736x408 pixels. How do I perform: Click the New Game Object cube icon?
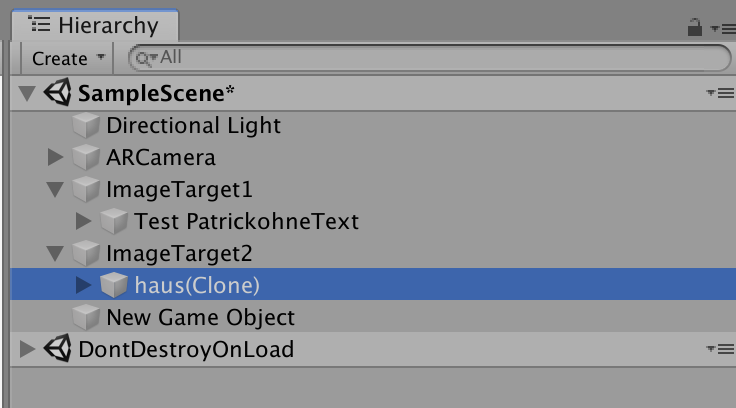tap(86, 318)
